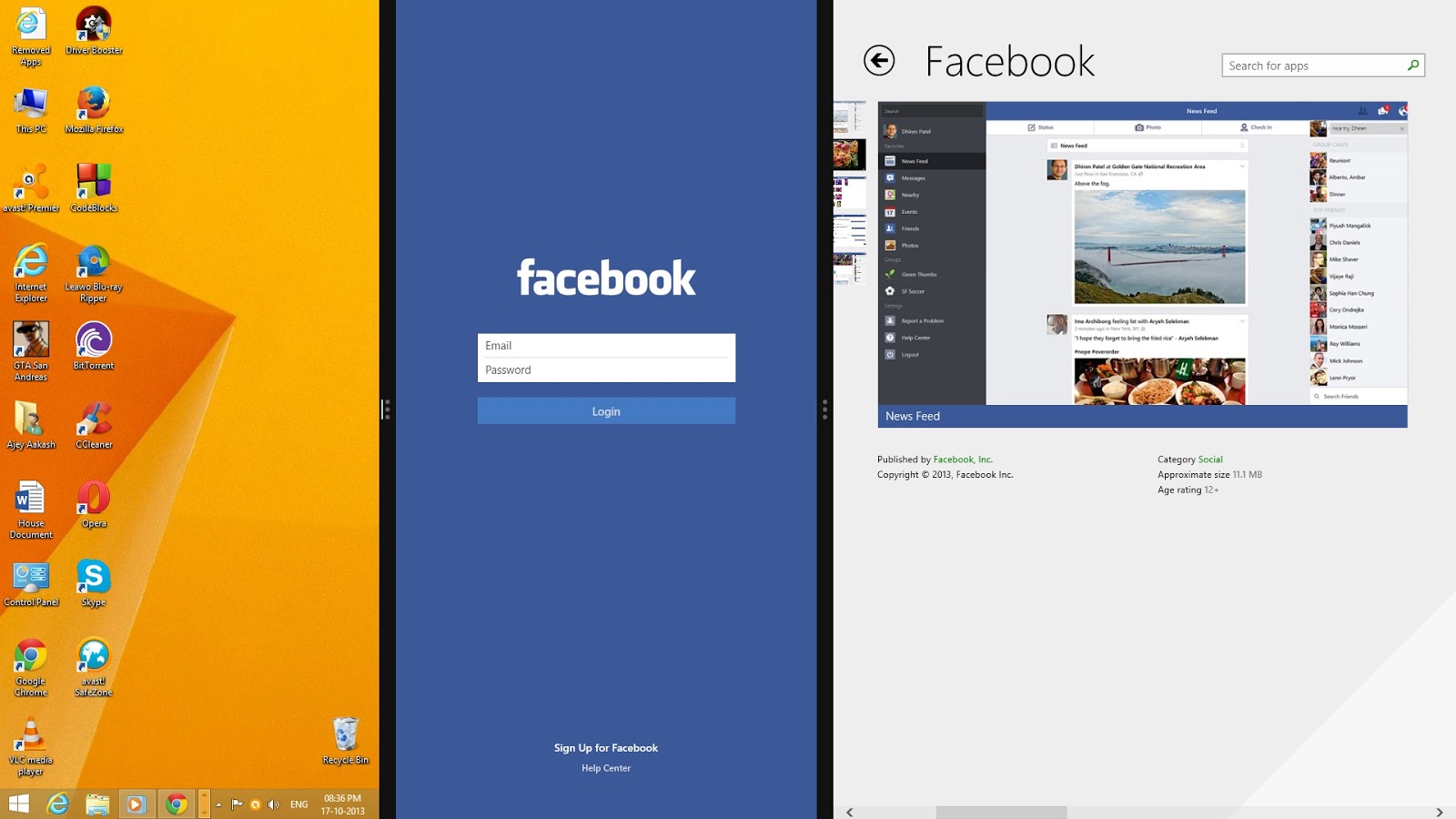Launch Driver Booster from the desktop

[94, 31]
